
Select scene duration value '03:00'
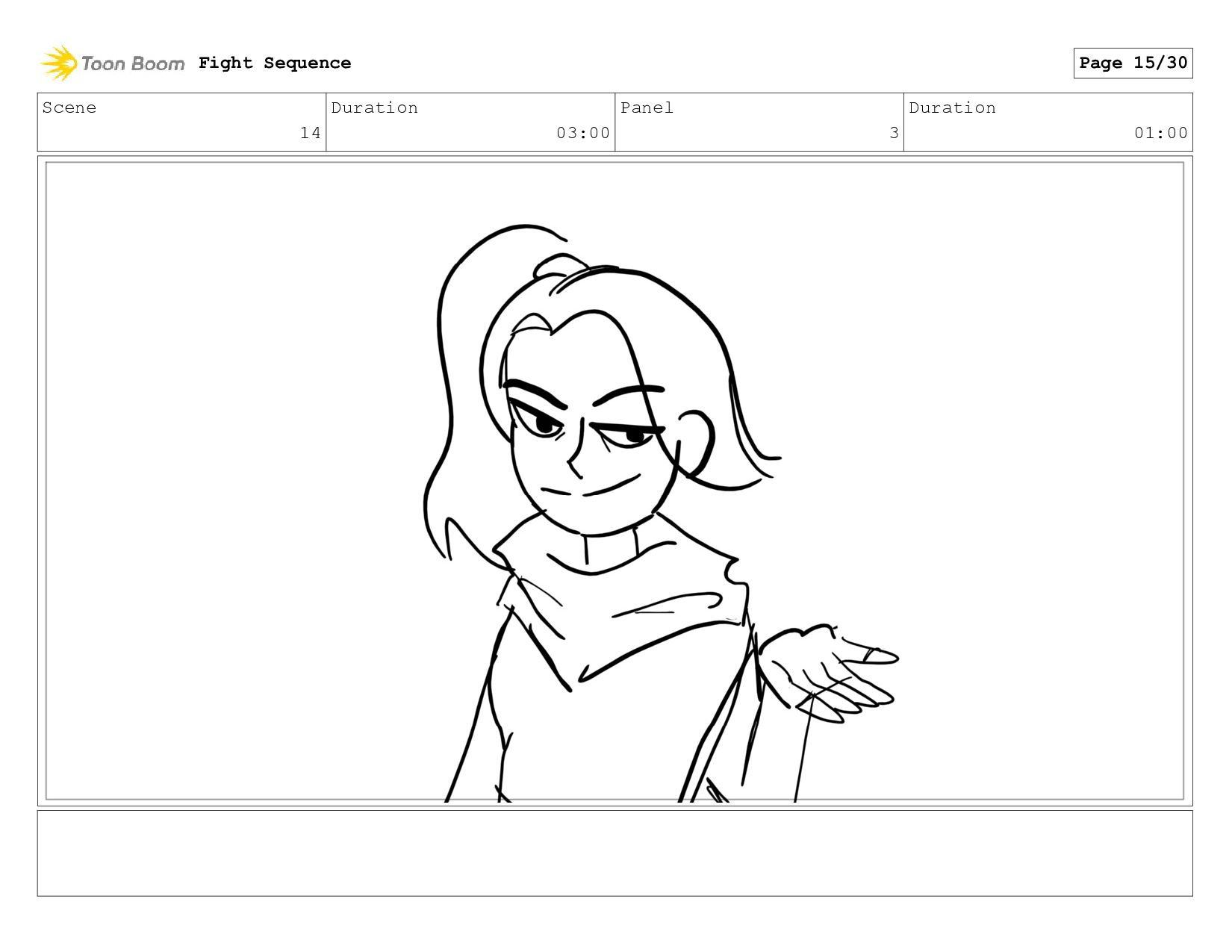(x=583, y=133)
